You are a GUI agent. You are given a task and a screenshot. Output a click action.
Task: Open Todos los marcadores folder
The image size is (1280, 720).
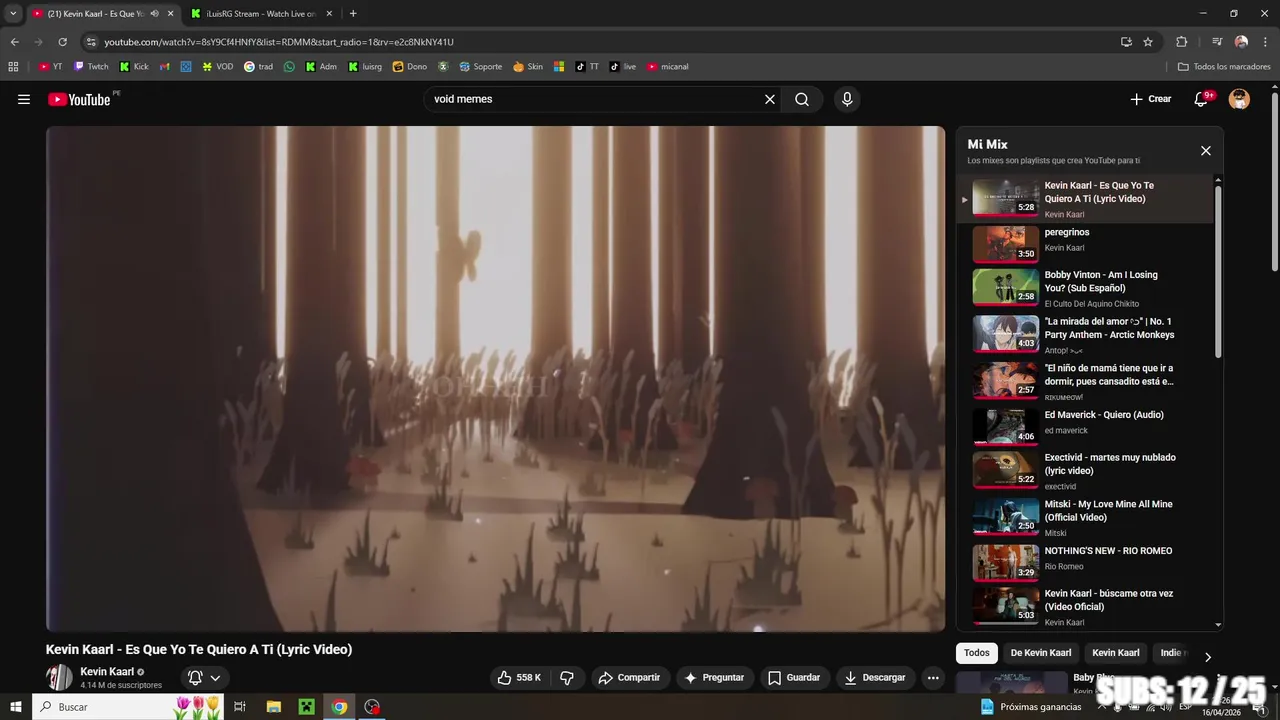(1224, 67)
